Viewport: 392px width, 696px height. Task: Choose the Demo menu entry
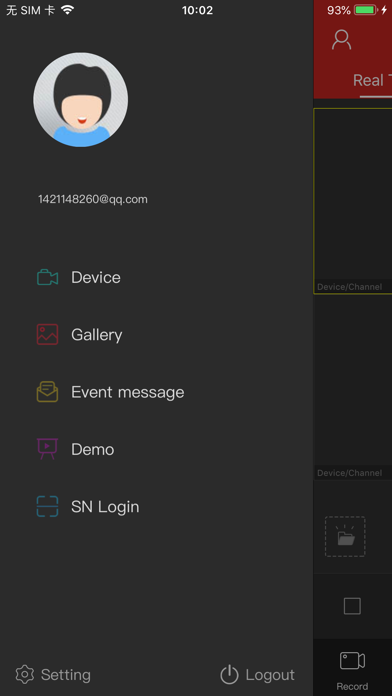[x=93, y=449]
